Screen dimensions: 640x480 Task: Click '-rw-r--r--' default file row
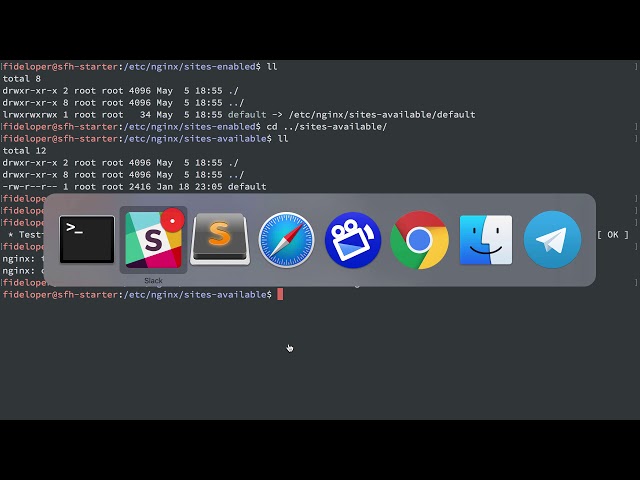[x=134, y=187]
